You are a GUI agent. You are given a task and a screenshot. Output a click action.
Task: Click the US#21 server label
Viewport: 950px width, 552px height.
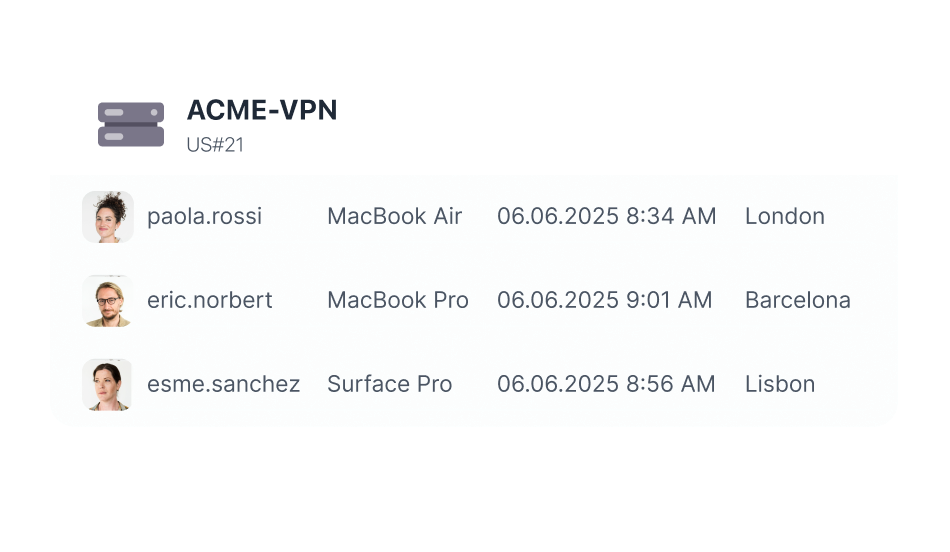coord(215,145)
